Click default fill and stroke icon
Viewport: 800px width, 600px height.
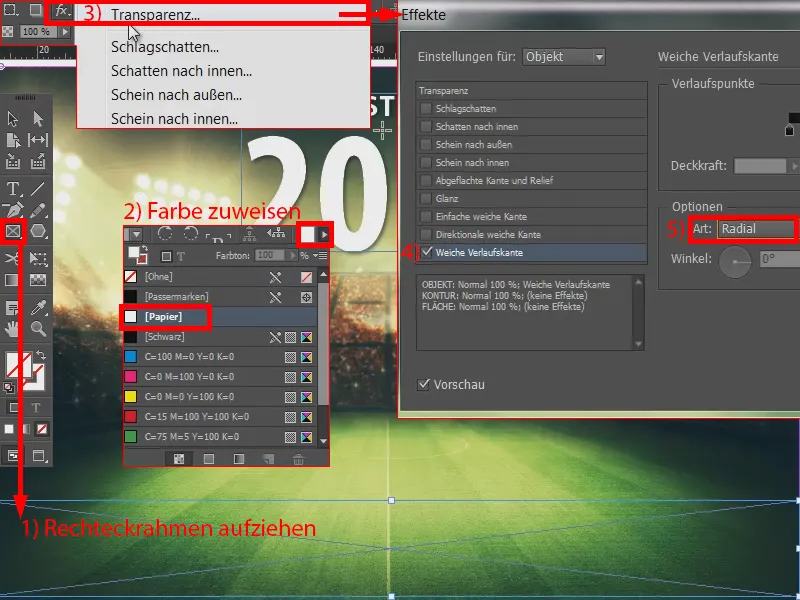9,388
